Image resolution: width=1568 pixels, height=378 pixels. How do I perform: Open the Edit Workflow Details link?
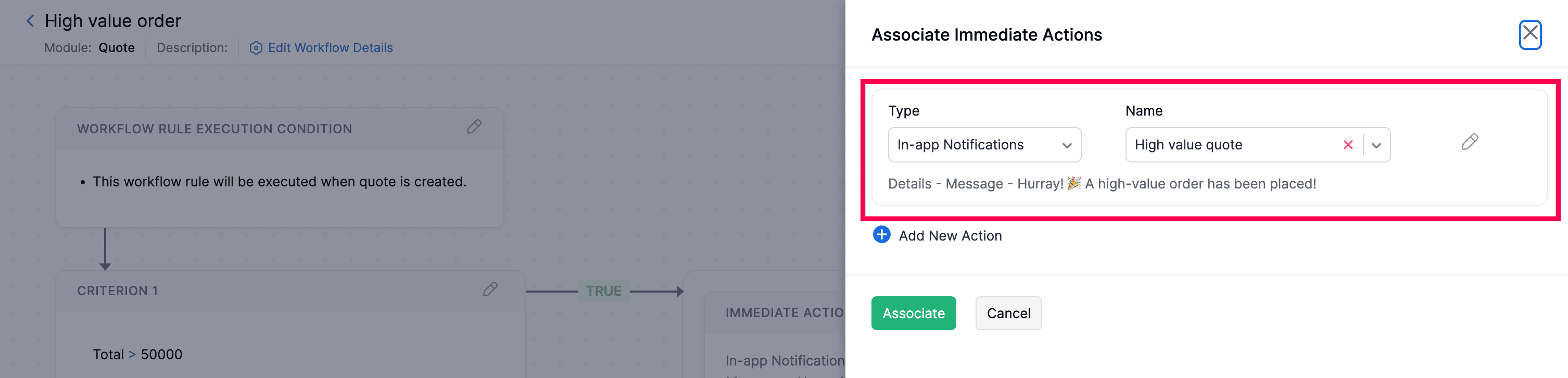click(x=331, y=47)
